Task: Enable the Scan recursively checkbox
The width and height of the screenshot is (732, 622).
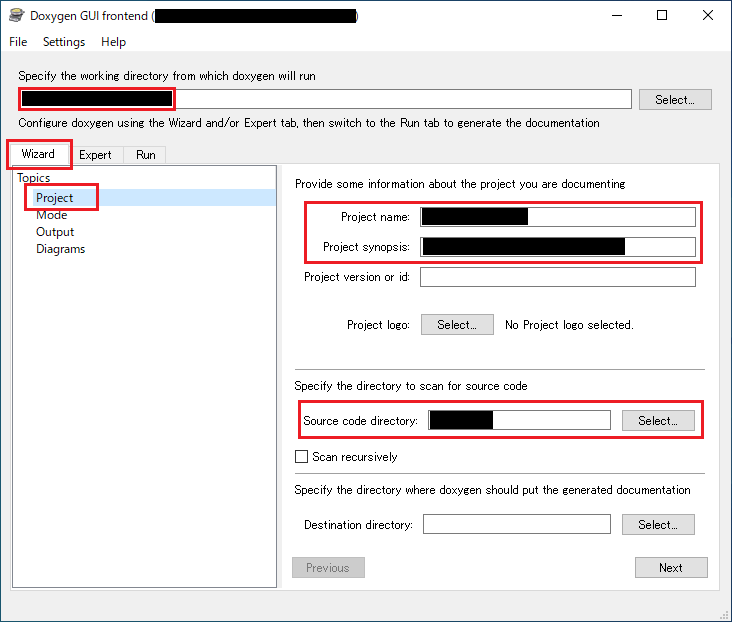Action: (302, 456)
